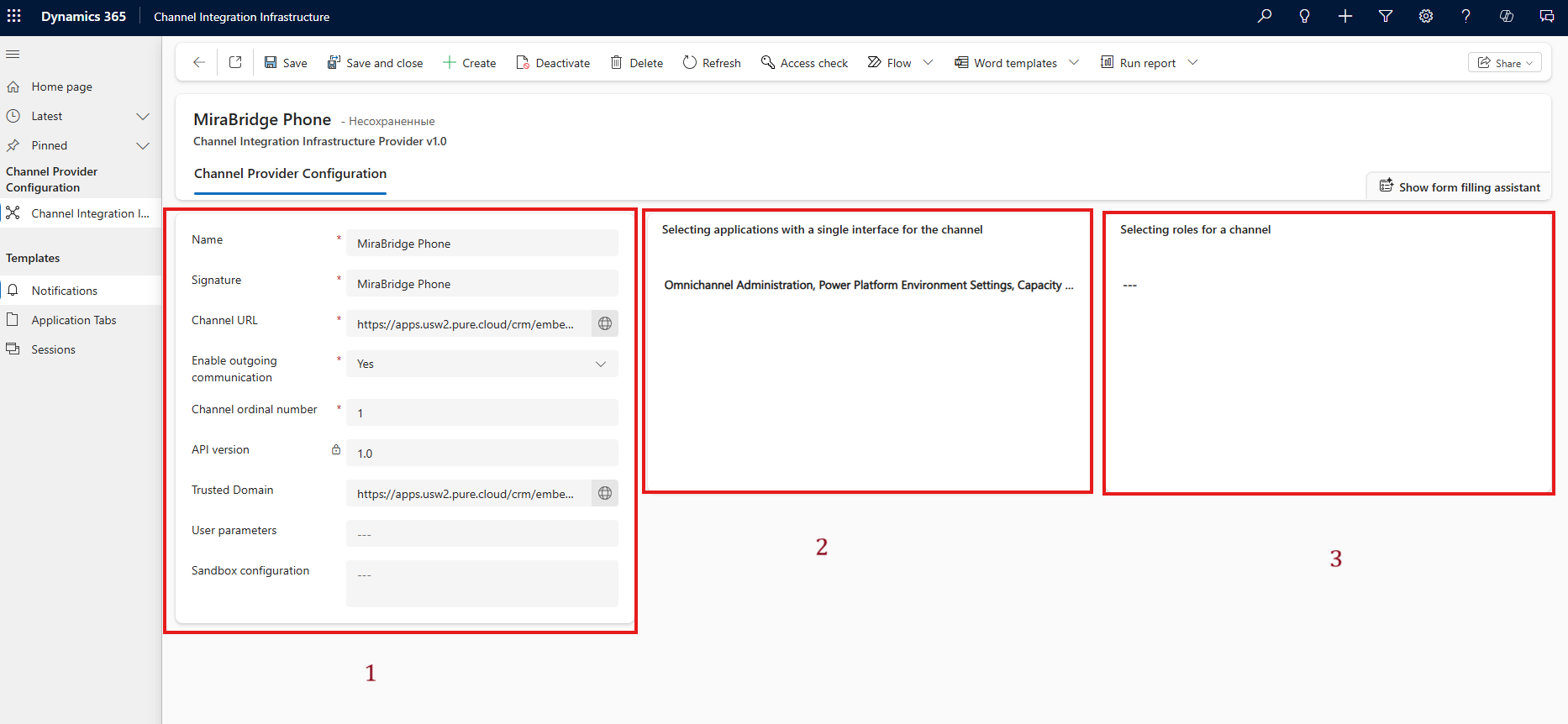
Task: Go to Notifications in sidebar
Action: click(65, 291)
